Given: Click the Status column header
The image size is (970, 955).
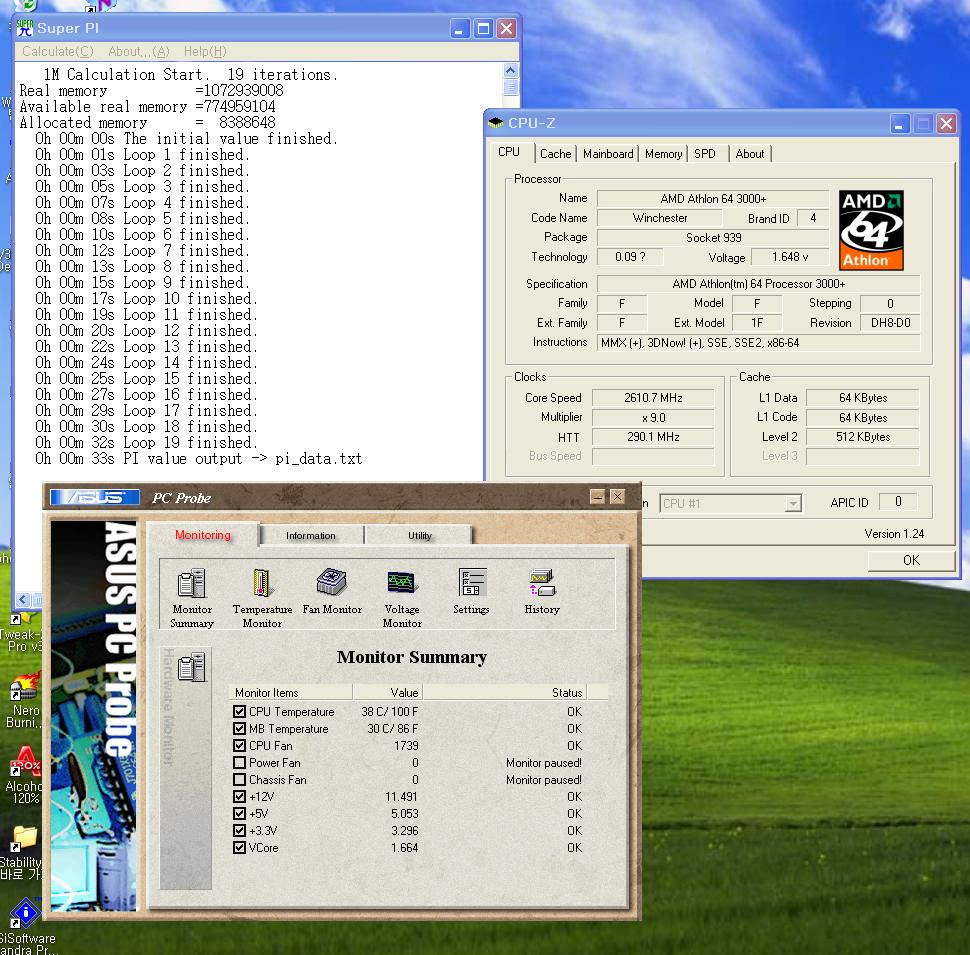Looking at the screenshot, I should [x=504, y=692].
